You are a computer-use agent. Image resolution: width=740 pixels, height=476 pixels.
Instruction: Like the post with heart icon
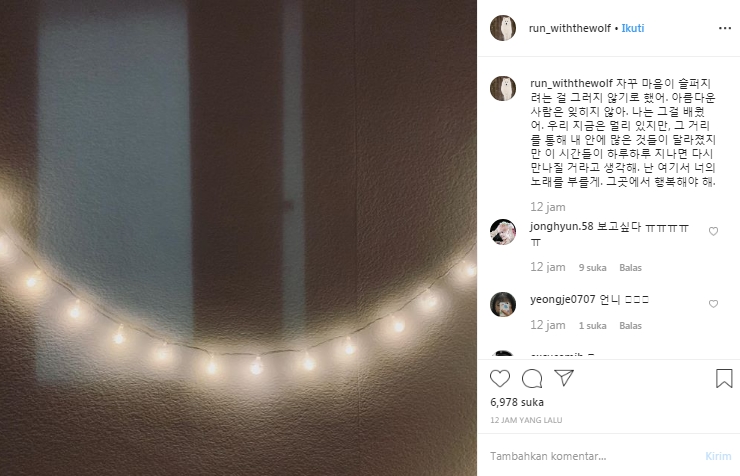click(x=500, y=378)
